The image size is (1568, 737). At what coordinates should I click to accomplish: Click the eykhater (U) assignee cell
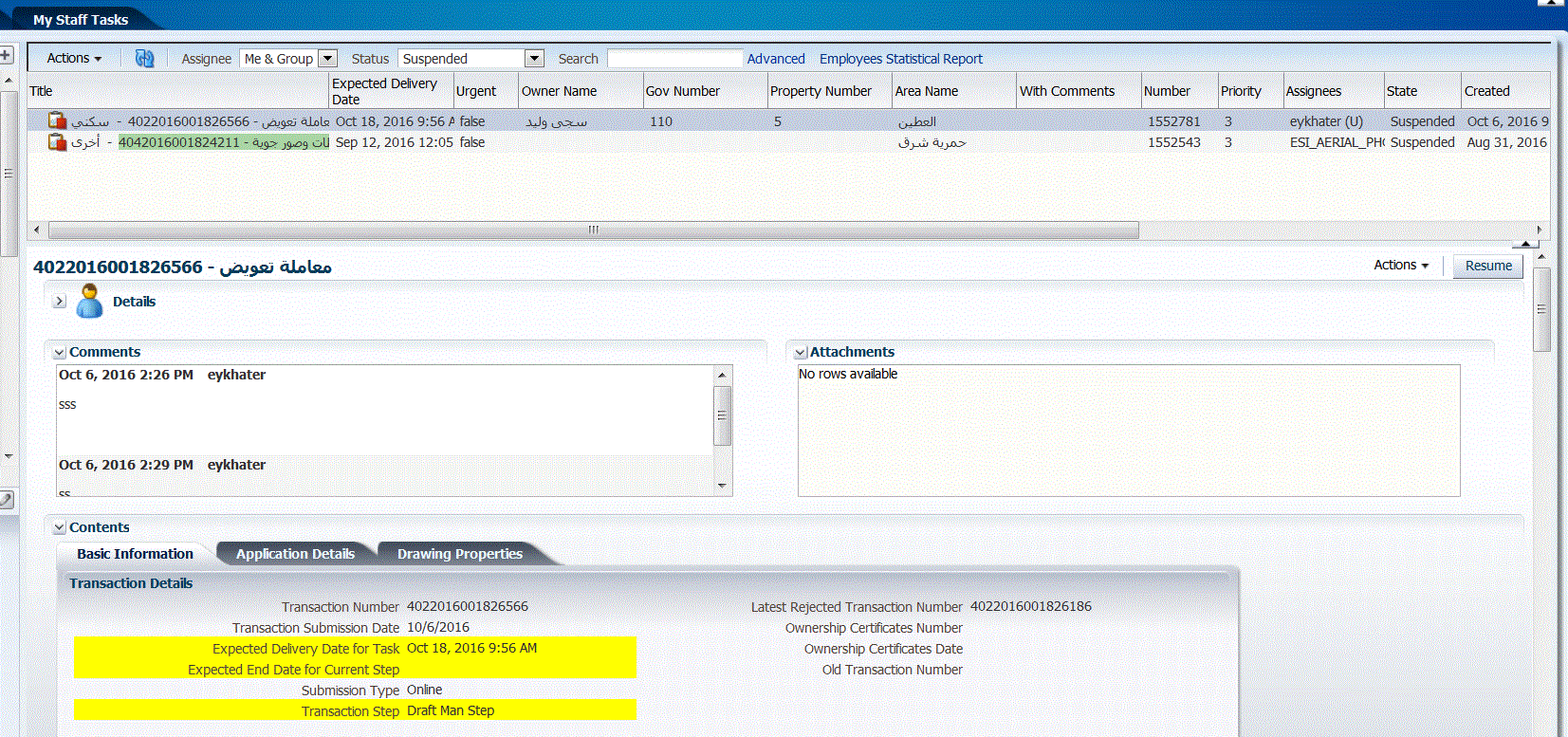tap(1326, 121)
